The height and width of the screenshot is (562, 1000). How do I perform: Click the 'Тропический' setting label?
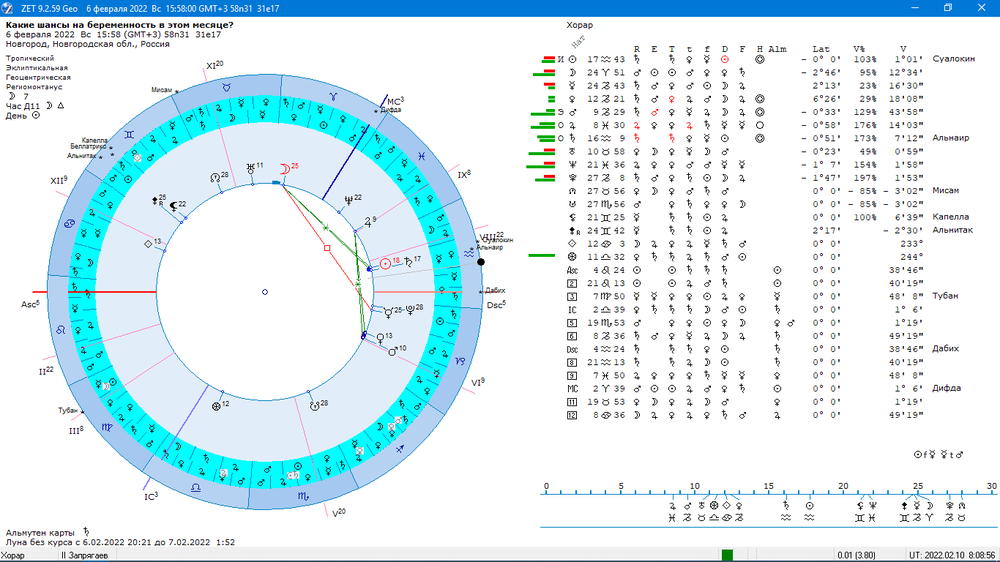(29, 58)
